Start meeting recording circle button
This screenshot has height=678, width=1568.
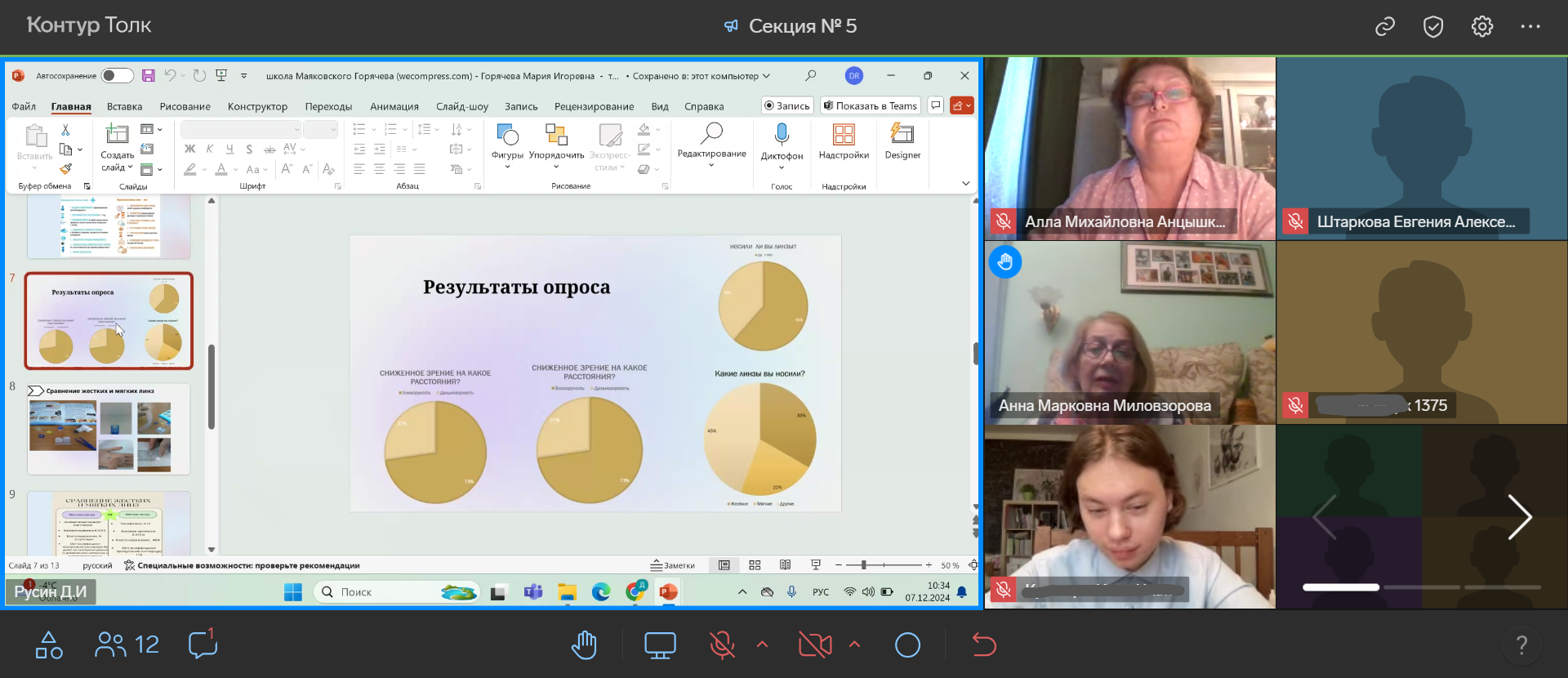[907, 645]
